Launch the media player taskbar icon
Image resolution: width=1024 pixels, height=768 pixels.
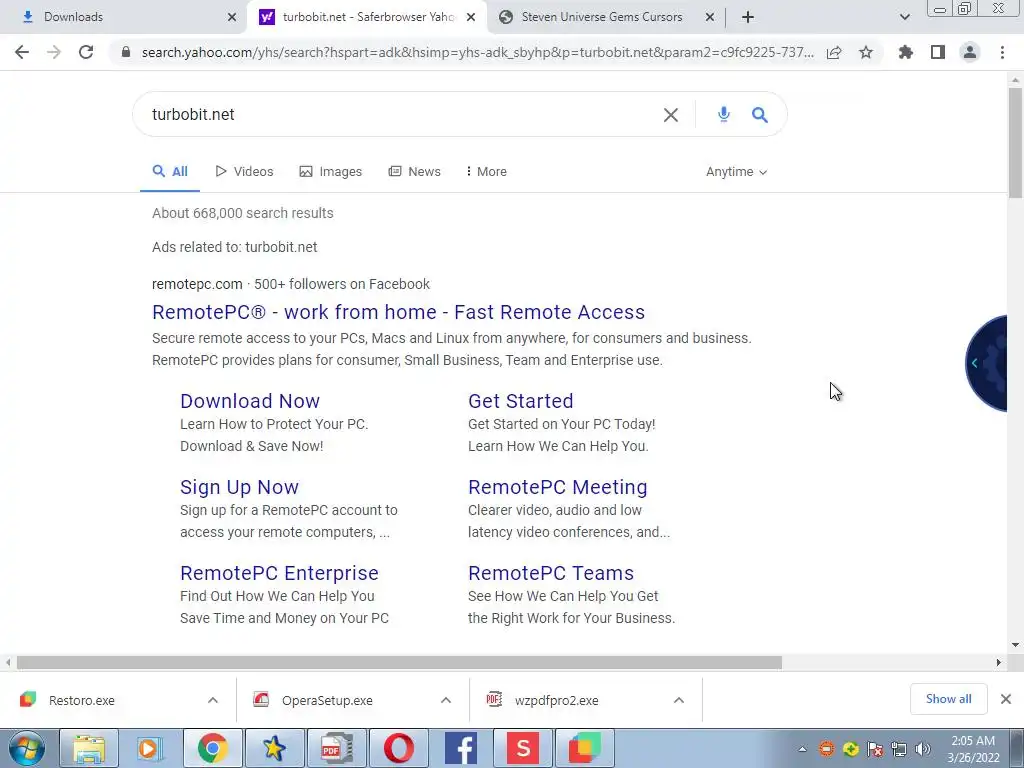(150, 748)
